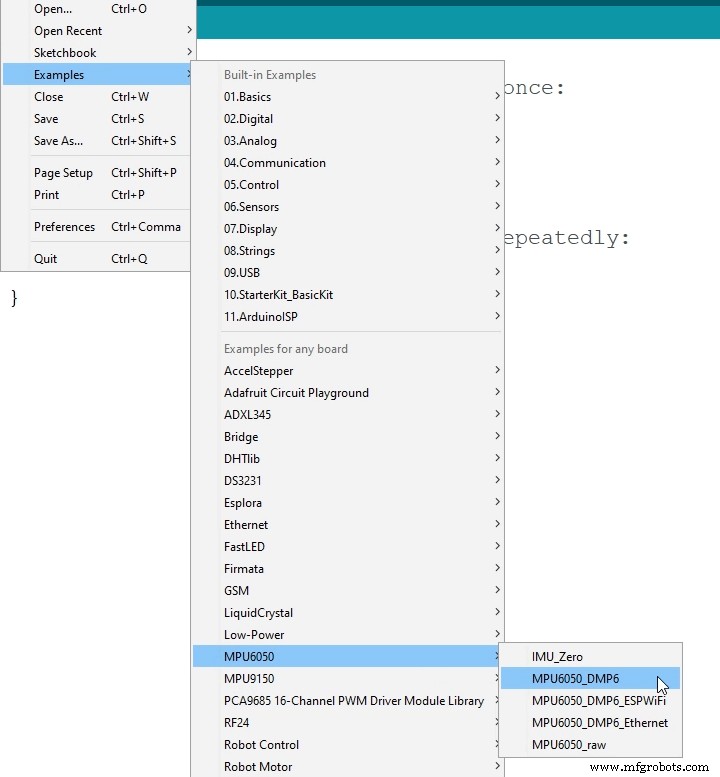
Task: Open GSM library examples
Action: [348, 591]
